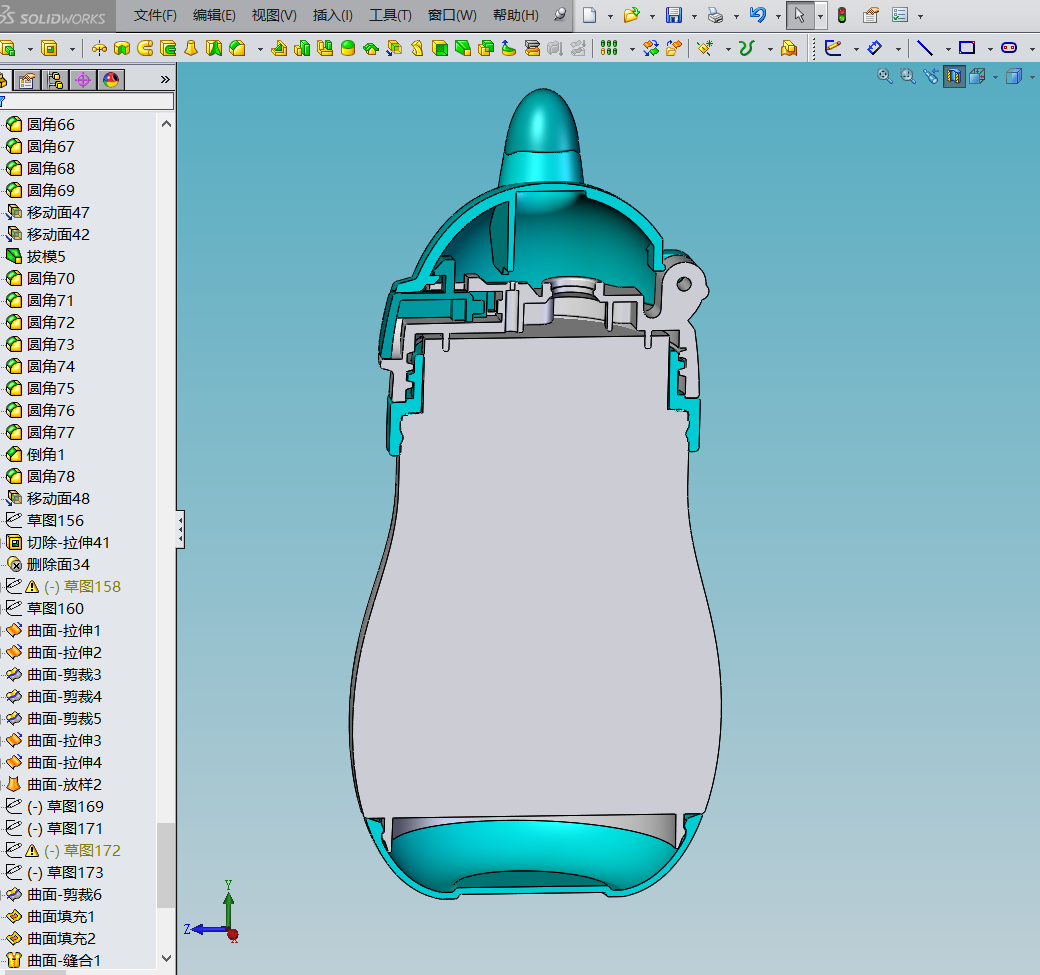Click the feature tree filter input field

(x=89, y=101)
